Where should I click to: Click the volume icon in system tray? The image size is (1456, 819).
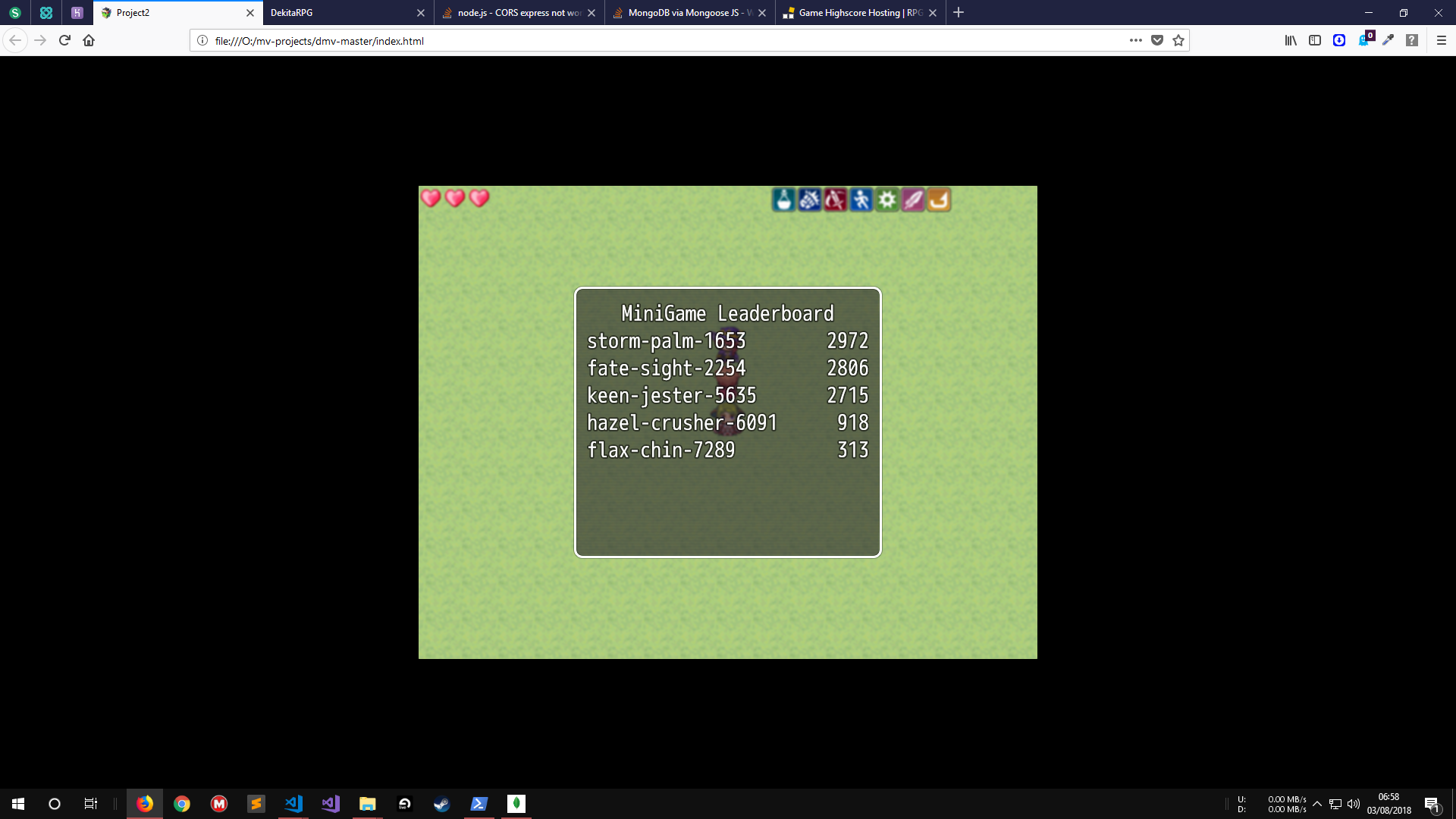pyautogui.click(x=1354, y=804)
